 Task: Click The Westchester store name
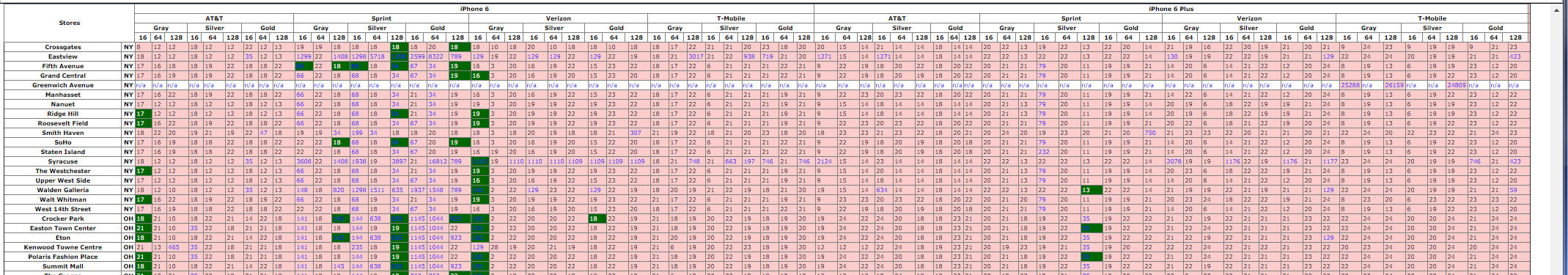click(x=63, y=171)
